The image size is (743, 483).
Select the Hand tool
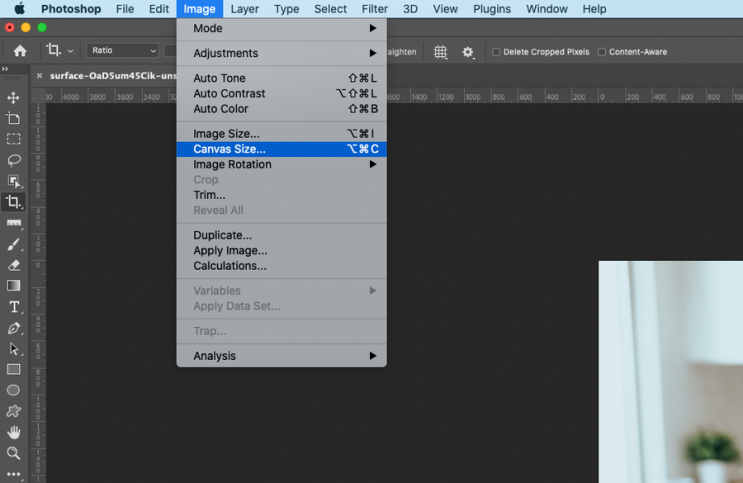13,432
